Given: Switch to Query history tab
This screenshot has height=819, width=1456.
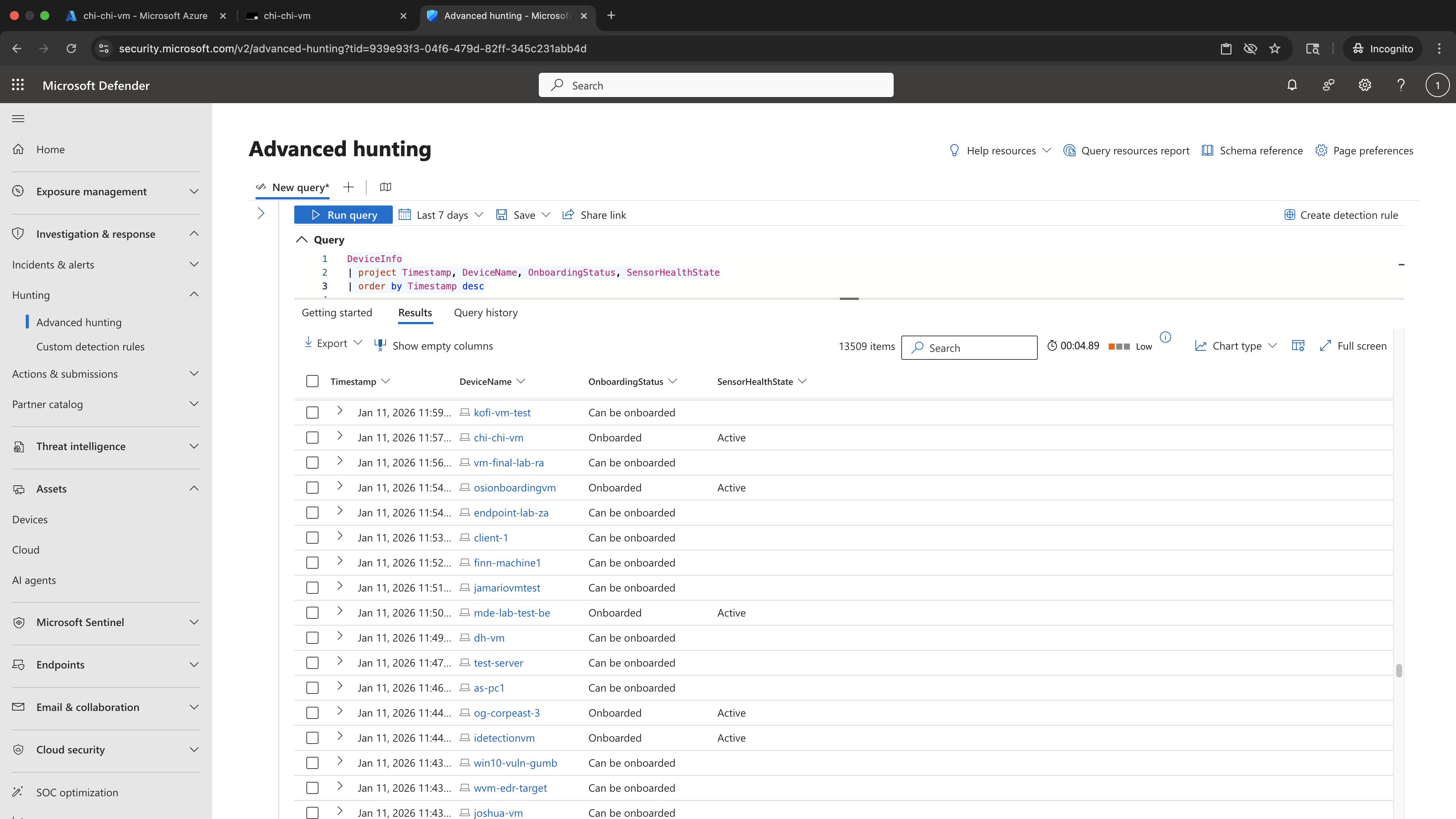Looking at the screenshot, I should pyautogui.click(x=485, y=312).
